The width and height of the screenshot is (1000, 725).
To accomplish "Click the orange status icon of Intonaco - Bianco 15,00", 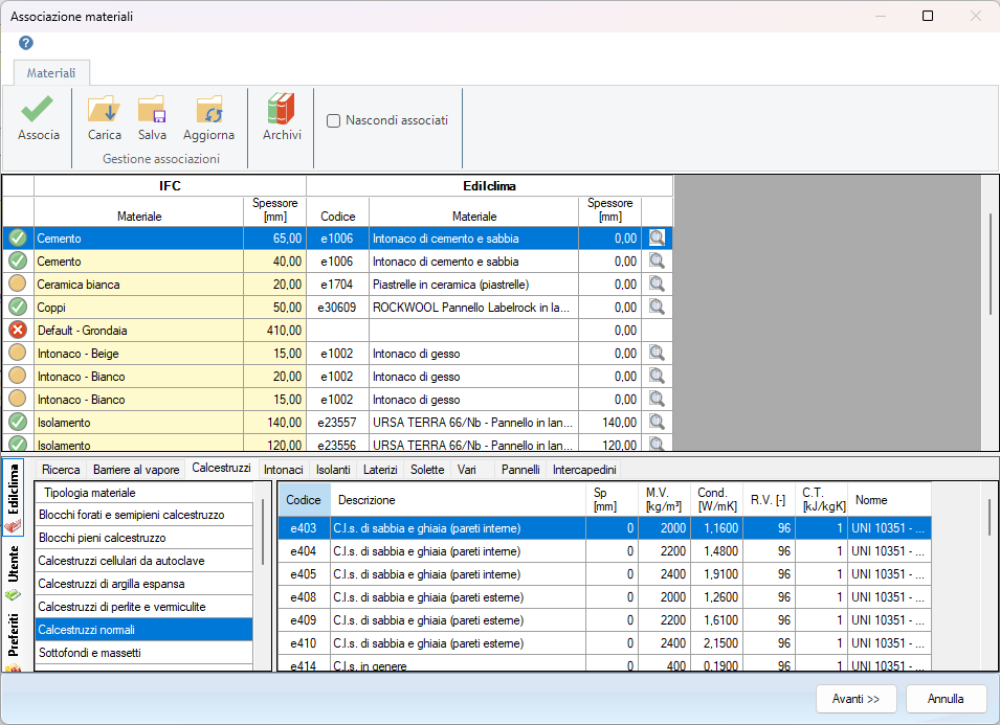I will click(18, 399).
